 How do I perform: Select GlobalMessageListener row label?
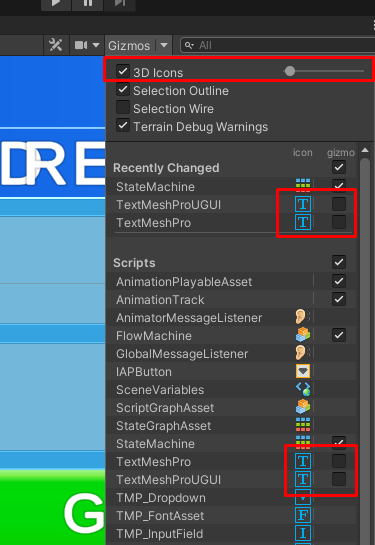coord(182,354)
